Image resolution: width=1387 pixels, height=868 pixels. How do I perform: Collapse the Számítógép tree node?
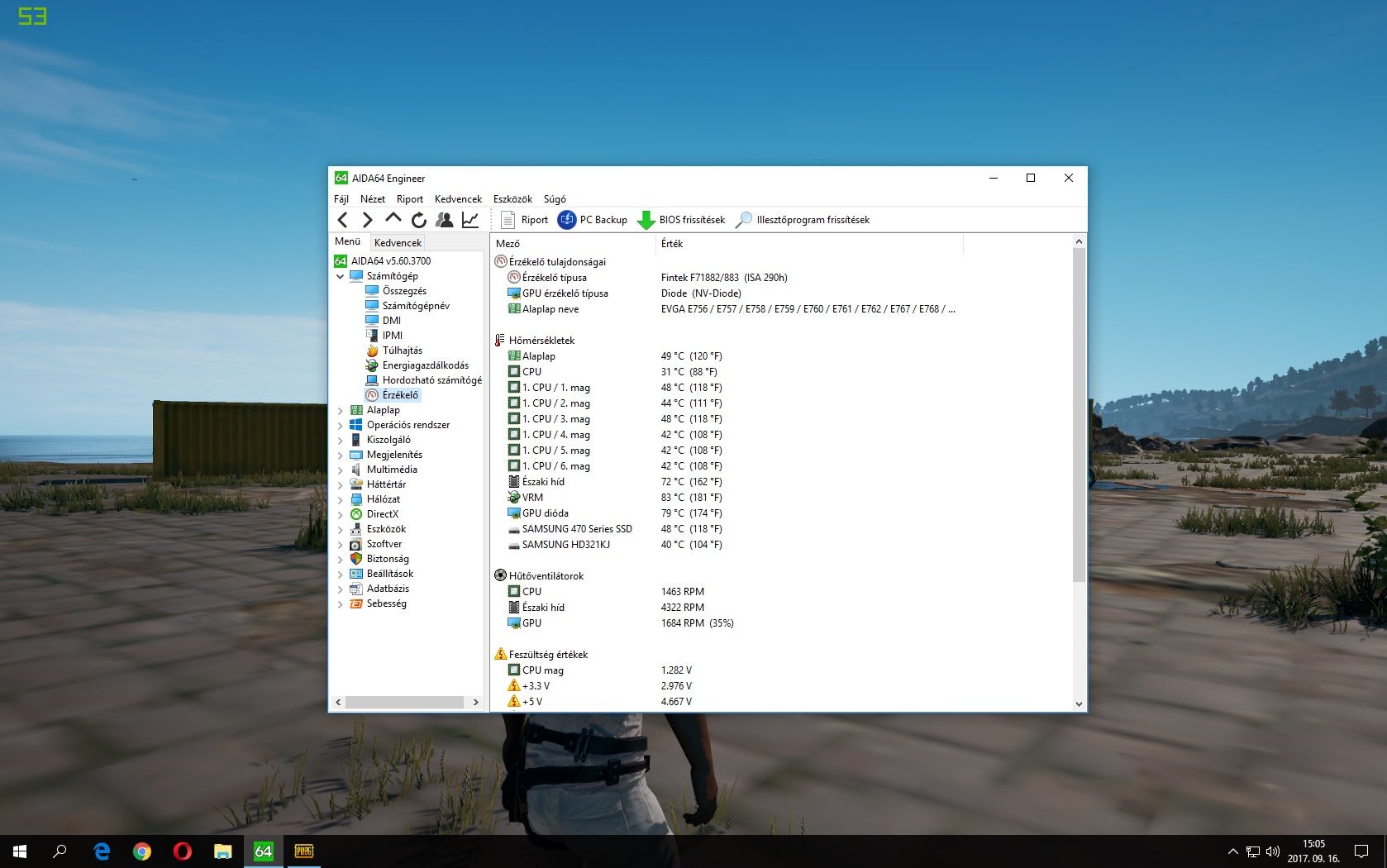point(340,276)
